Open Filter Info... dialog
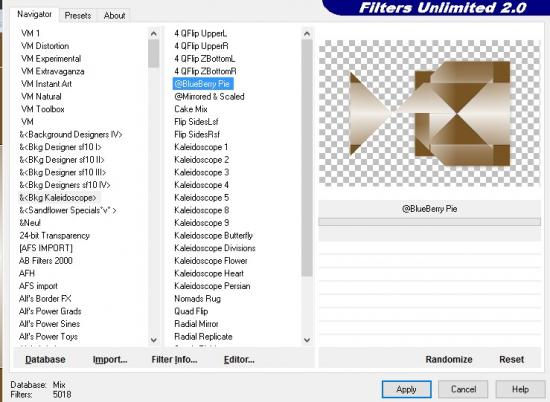Screen dimensions: 550x402 (x=174, y=360)
